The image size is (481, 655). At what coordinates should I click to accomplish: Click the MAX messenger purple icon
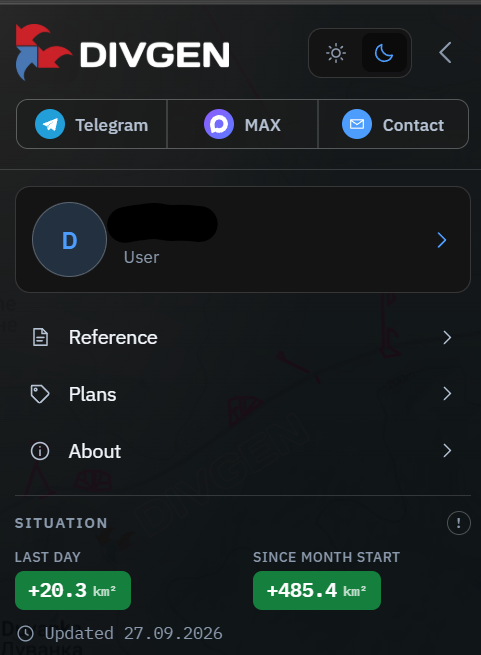219,124
